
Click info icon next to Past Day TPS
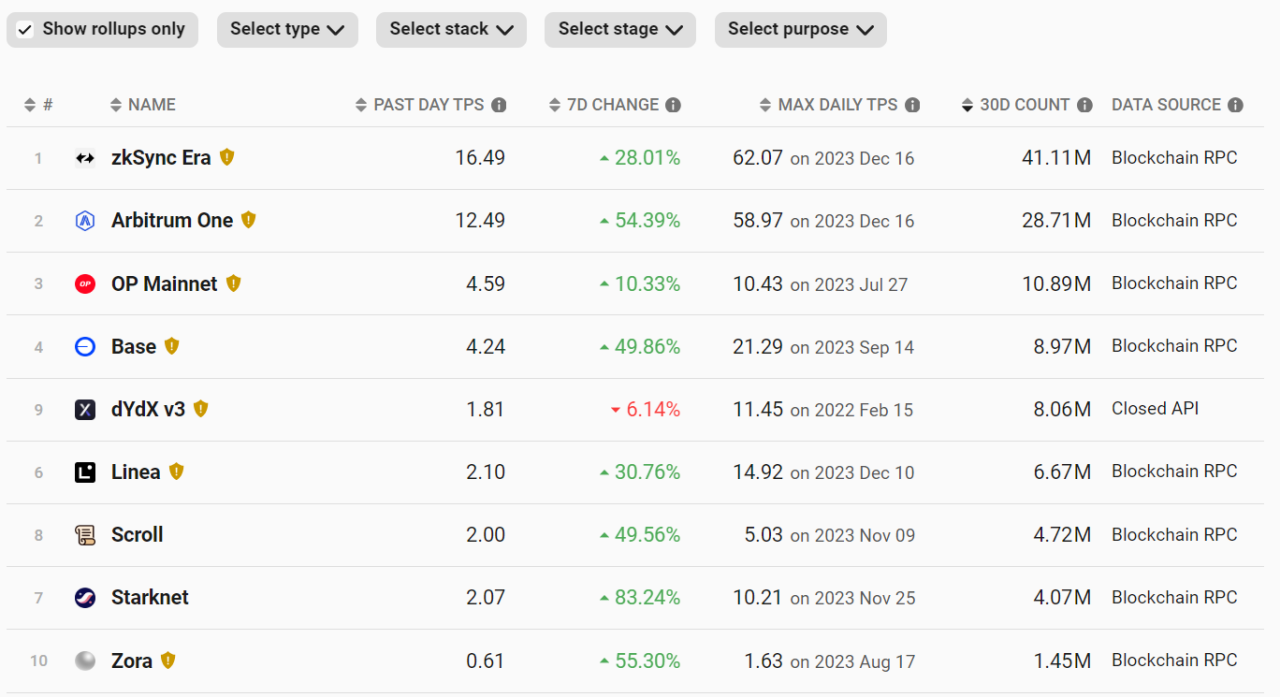pyautogui.click(x=499, y=105)
